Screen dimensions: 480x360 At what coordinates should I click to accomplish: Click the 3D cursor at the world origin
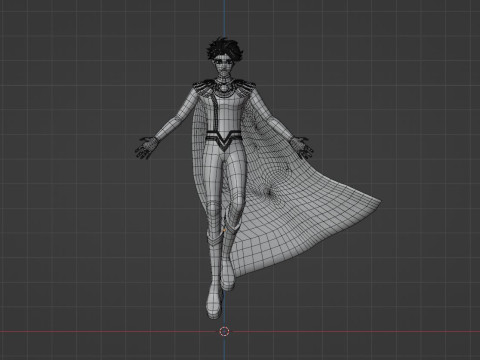(224, 331)
